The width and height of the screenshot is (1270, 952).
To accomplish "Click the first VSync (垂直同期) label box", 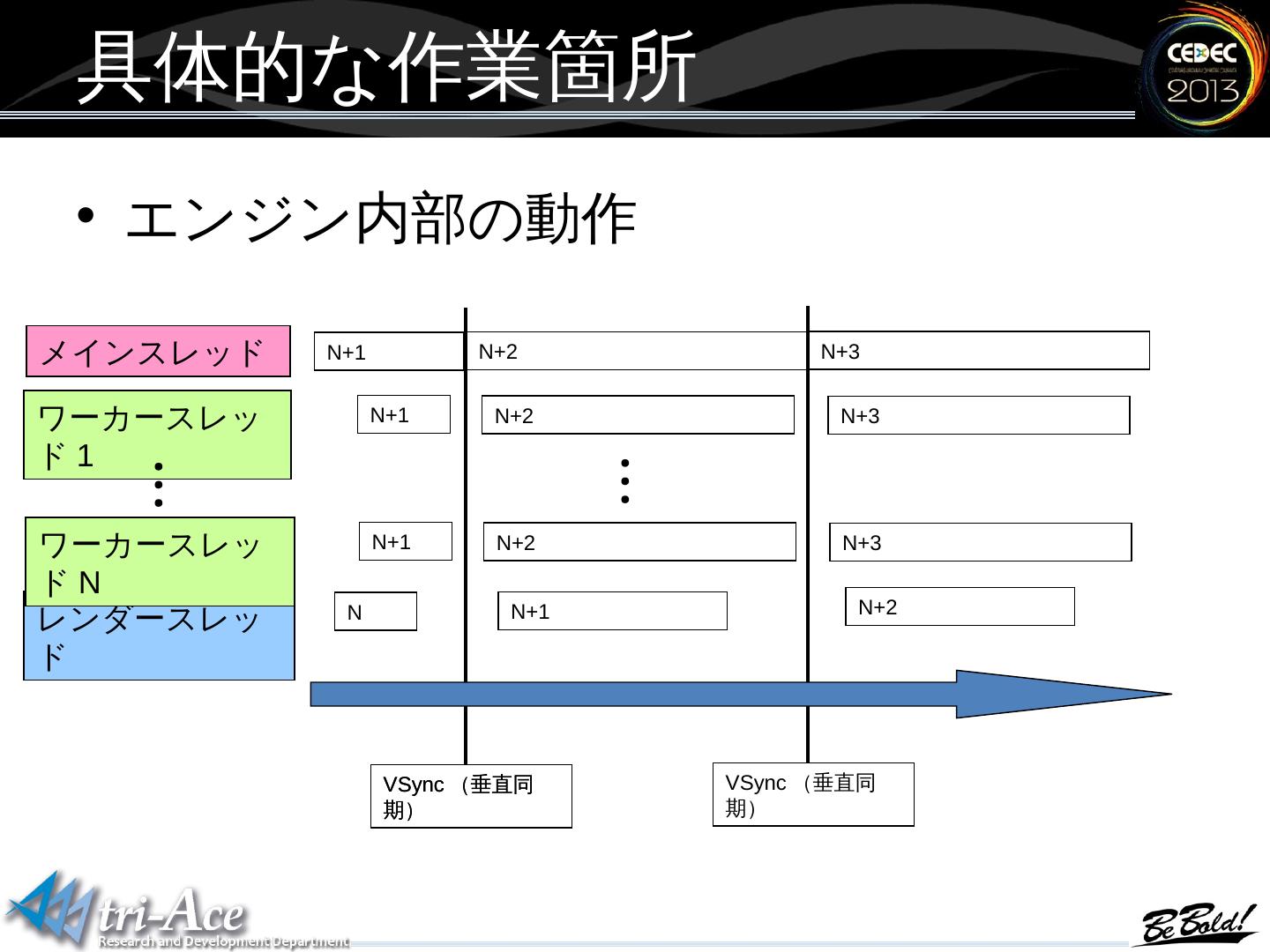I will 471,796.
